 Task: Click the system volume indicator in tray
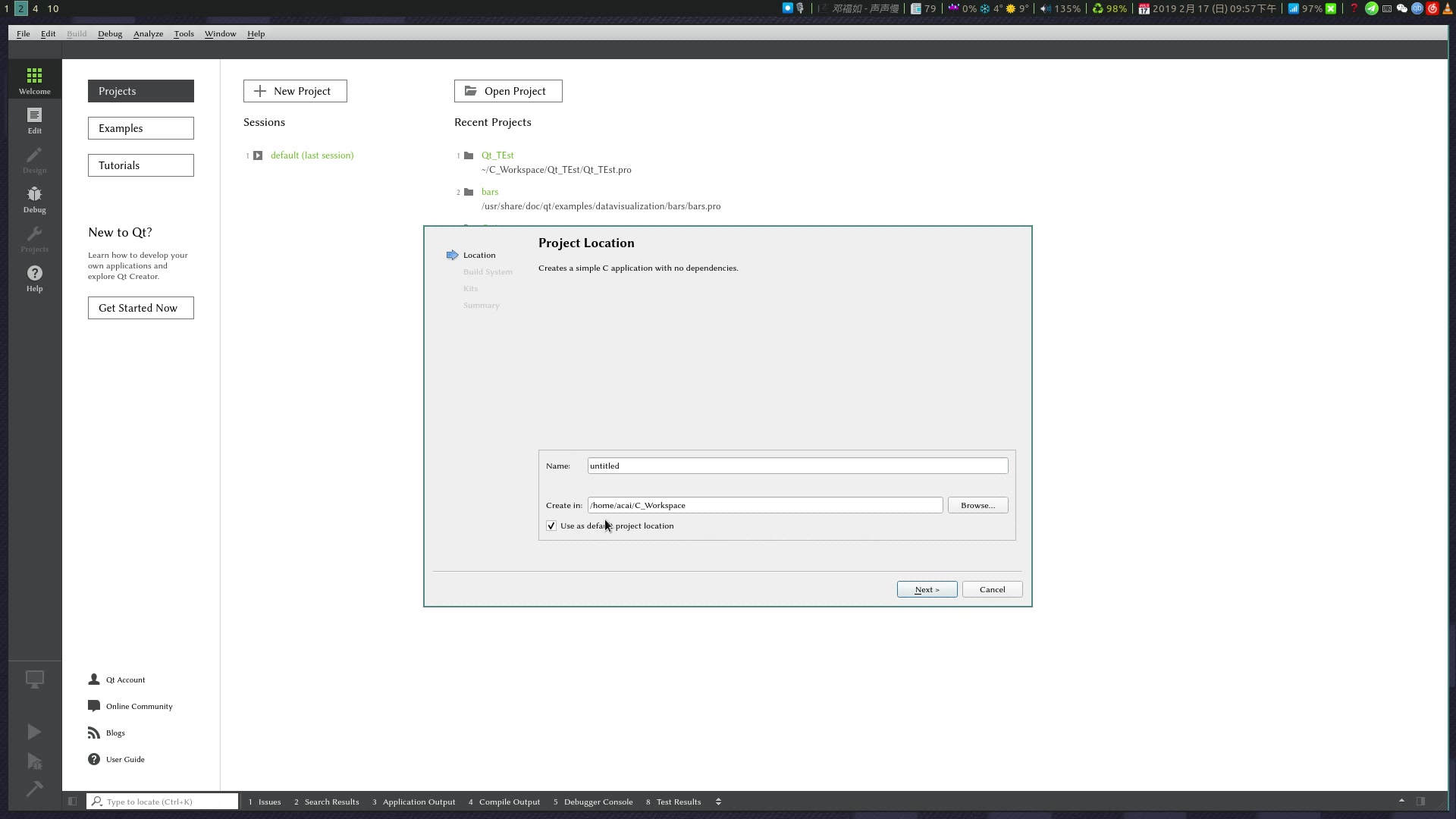pos(1059,8)
